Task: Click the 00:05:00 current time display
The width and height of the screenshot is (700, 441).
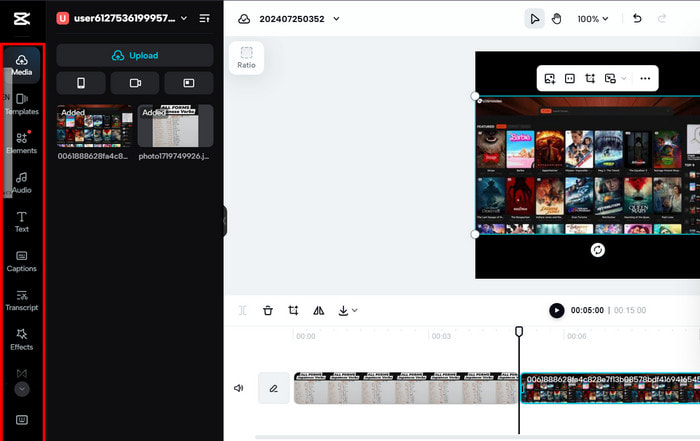Action: click(x=587, y=310)
